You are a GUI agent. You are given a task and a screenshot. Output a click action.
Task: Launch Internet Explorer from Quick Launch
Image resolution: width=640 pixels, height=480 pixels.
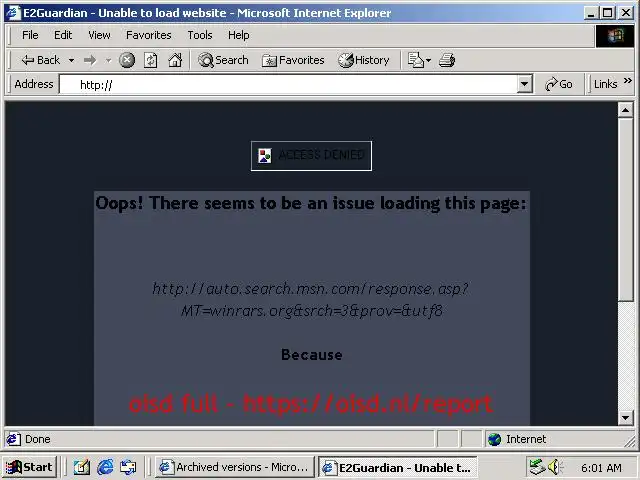[x=105, y=467]
